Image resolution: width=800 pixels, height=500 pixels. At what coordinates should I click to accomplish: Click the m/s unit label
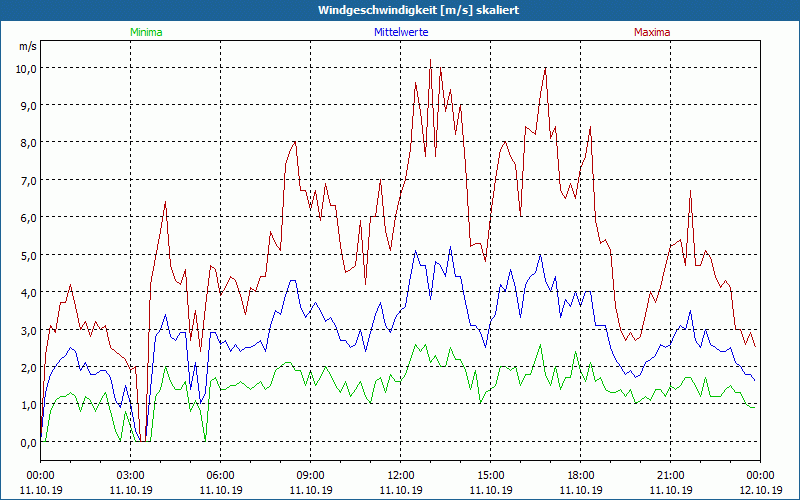click(28, 46)
